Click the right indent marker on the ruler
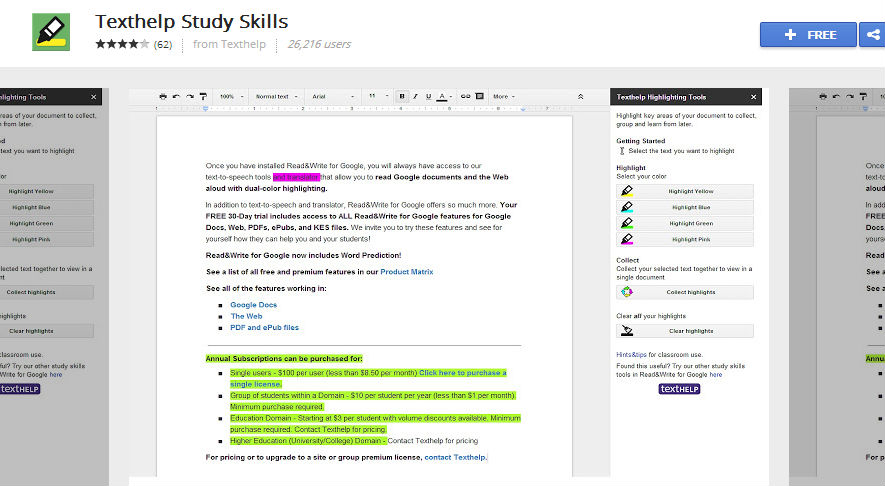885x486 pixels. [523, 108]
